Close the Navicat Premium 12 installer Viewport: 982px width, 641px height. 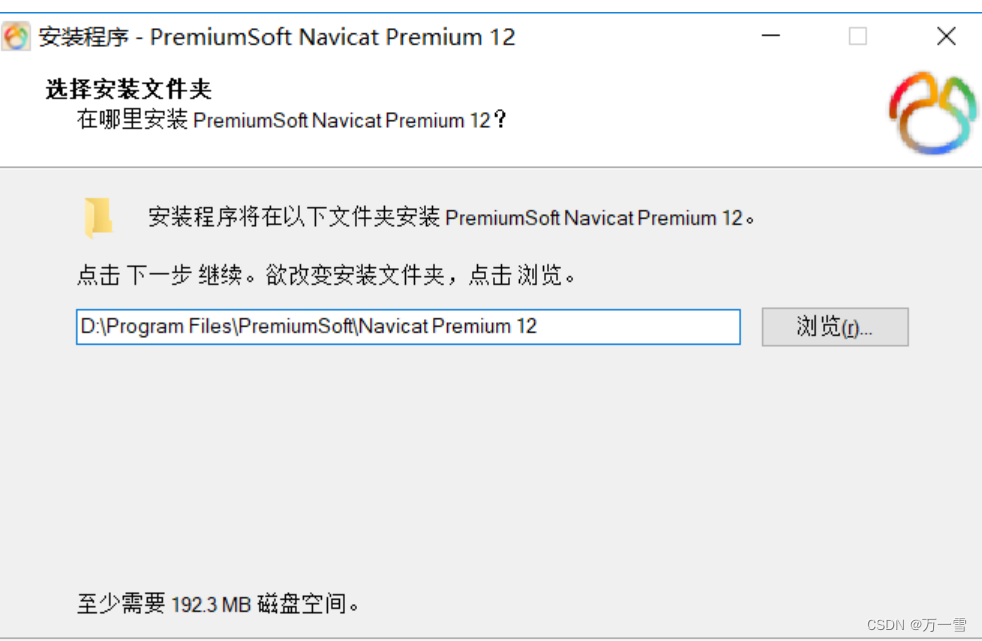click(946, 36)
